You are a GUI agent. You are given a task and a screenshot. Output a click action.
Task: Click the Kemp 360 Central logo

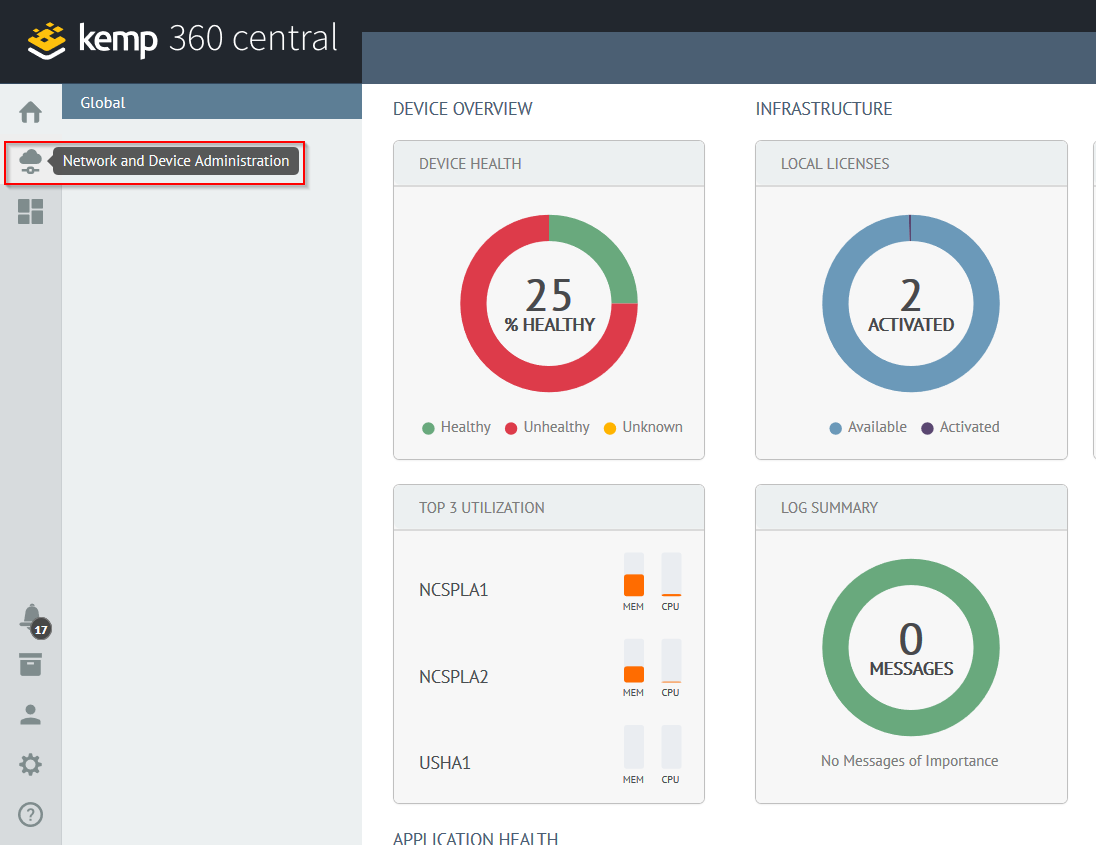coord(182,40)
